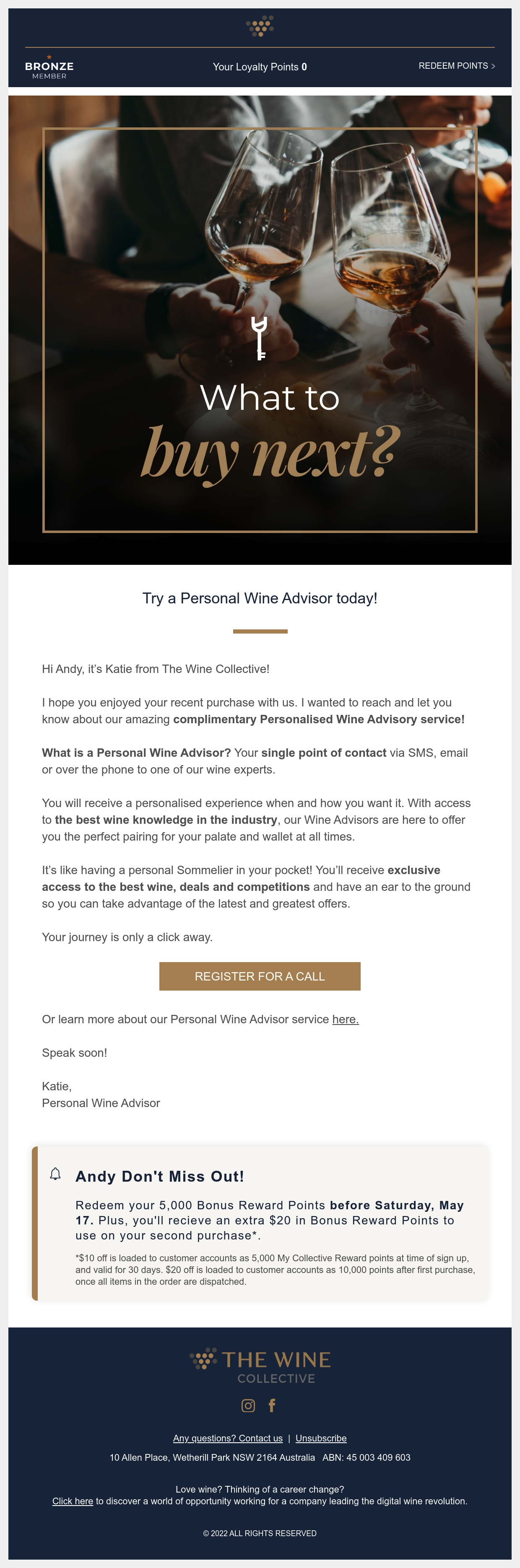
Task: Click the Register for a Call button
Action: click(x=260, y=976)
